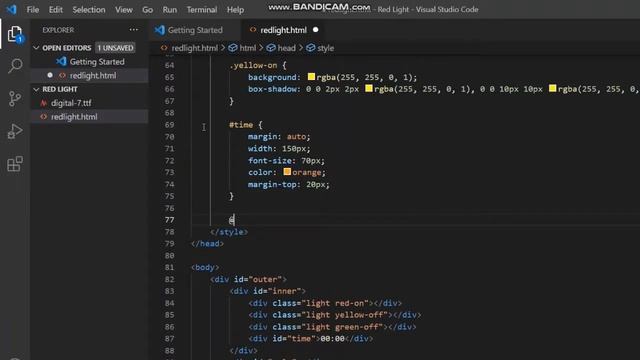The image size is (640, 360).
Task: Open the orange color swatch on line 73
Action: click(x=287, y=172)
